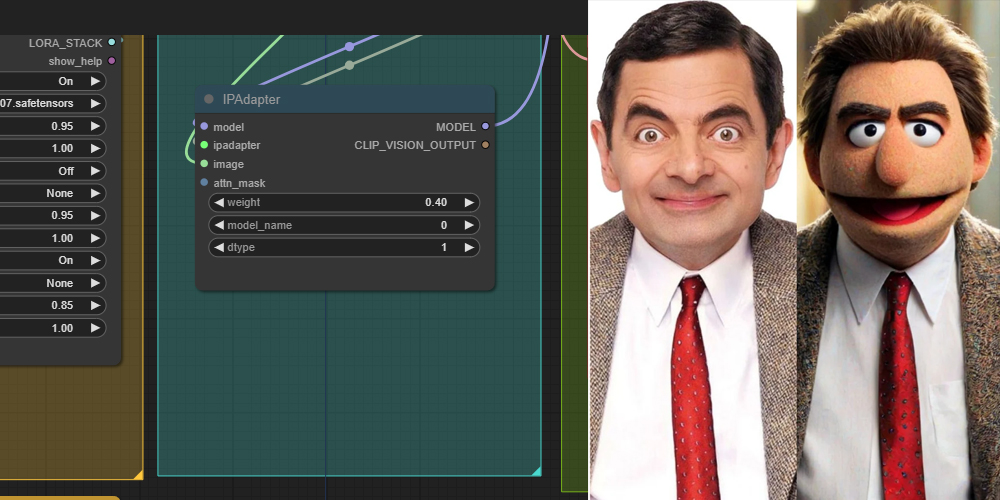
Task: Click the generated puppet image
Action: coord(899,250)
